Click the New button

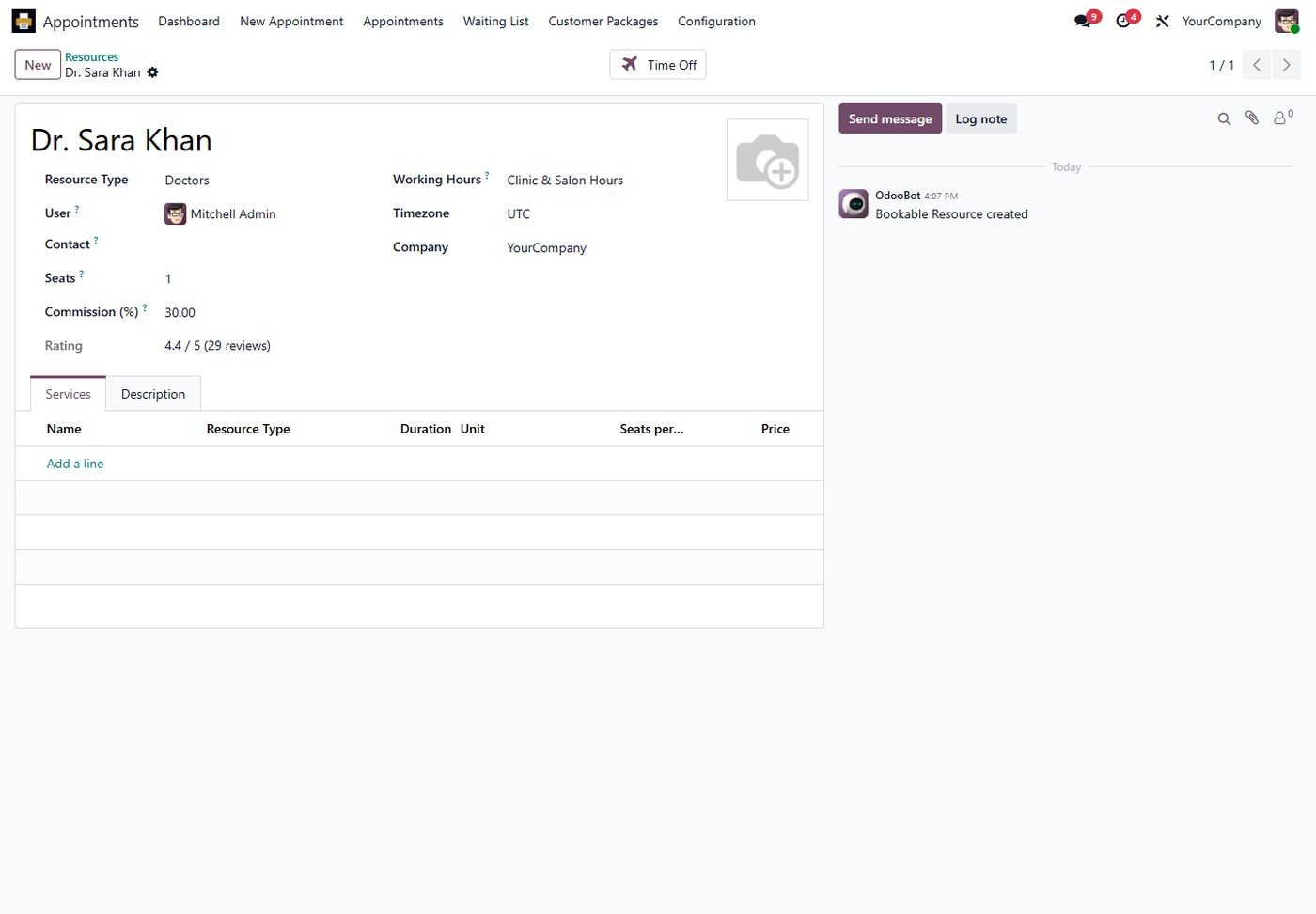tap(38, 65)
